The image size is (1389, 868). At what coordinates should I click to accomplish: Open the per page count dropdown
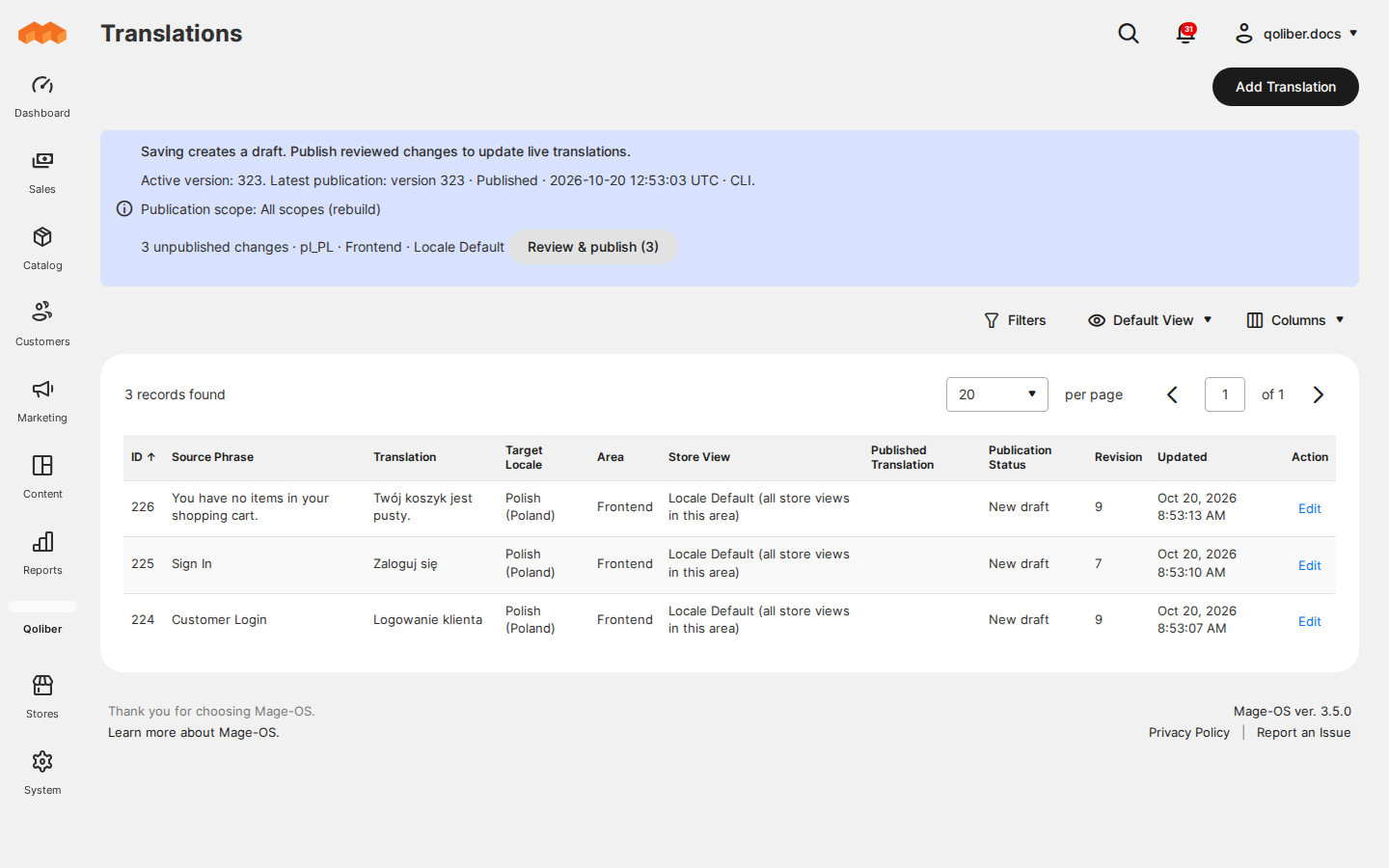click(997, 394)
